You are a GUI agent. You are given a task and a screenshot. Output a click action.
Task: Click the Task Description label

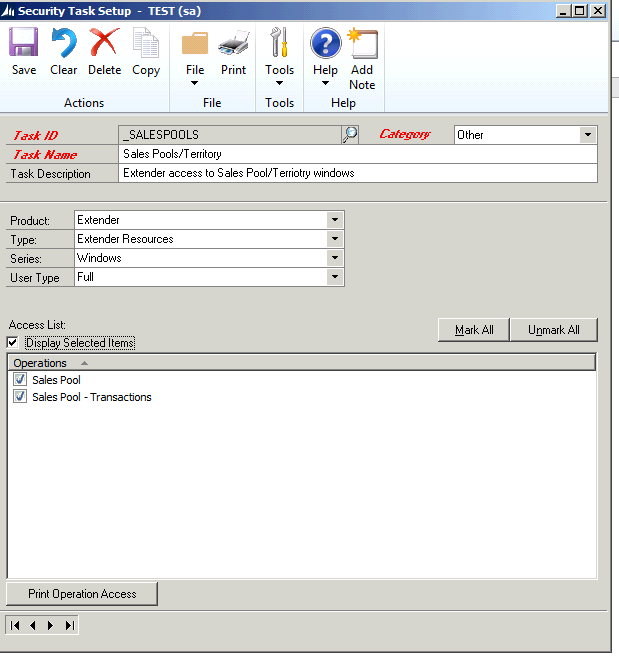pos(50,174)
